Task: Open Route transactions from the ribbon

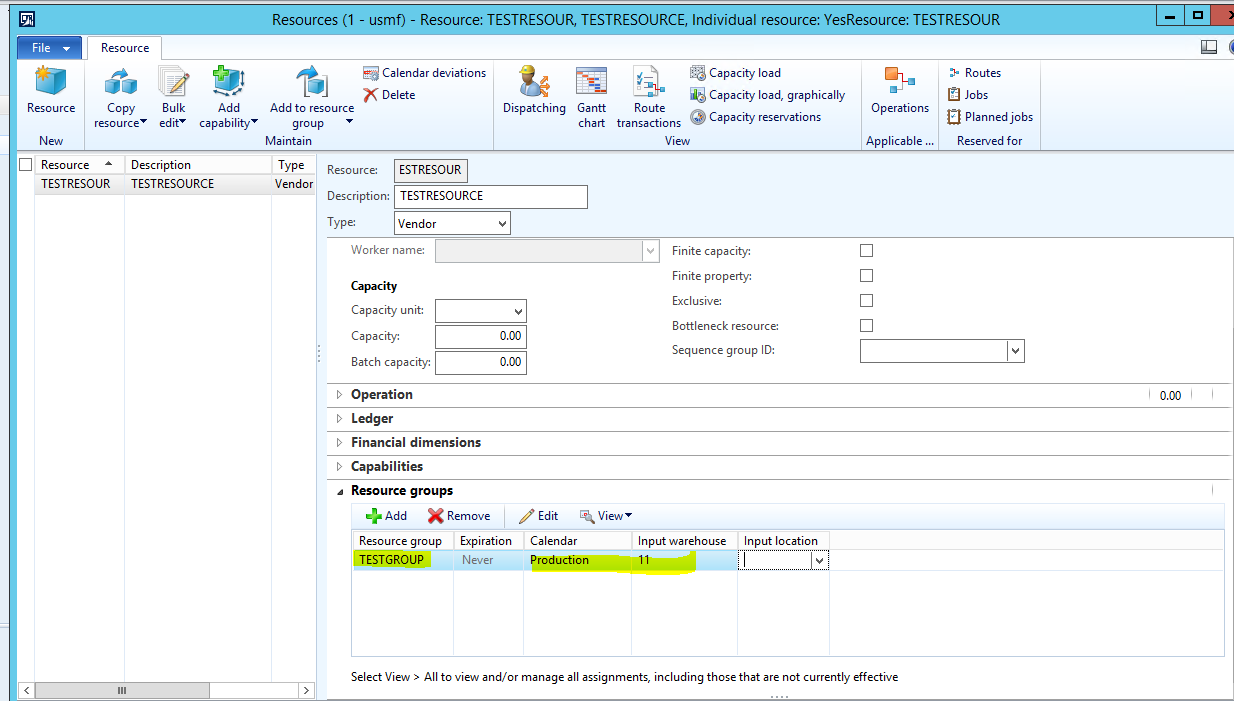Action: coord(648,97)
